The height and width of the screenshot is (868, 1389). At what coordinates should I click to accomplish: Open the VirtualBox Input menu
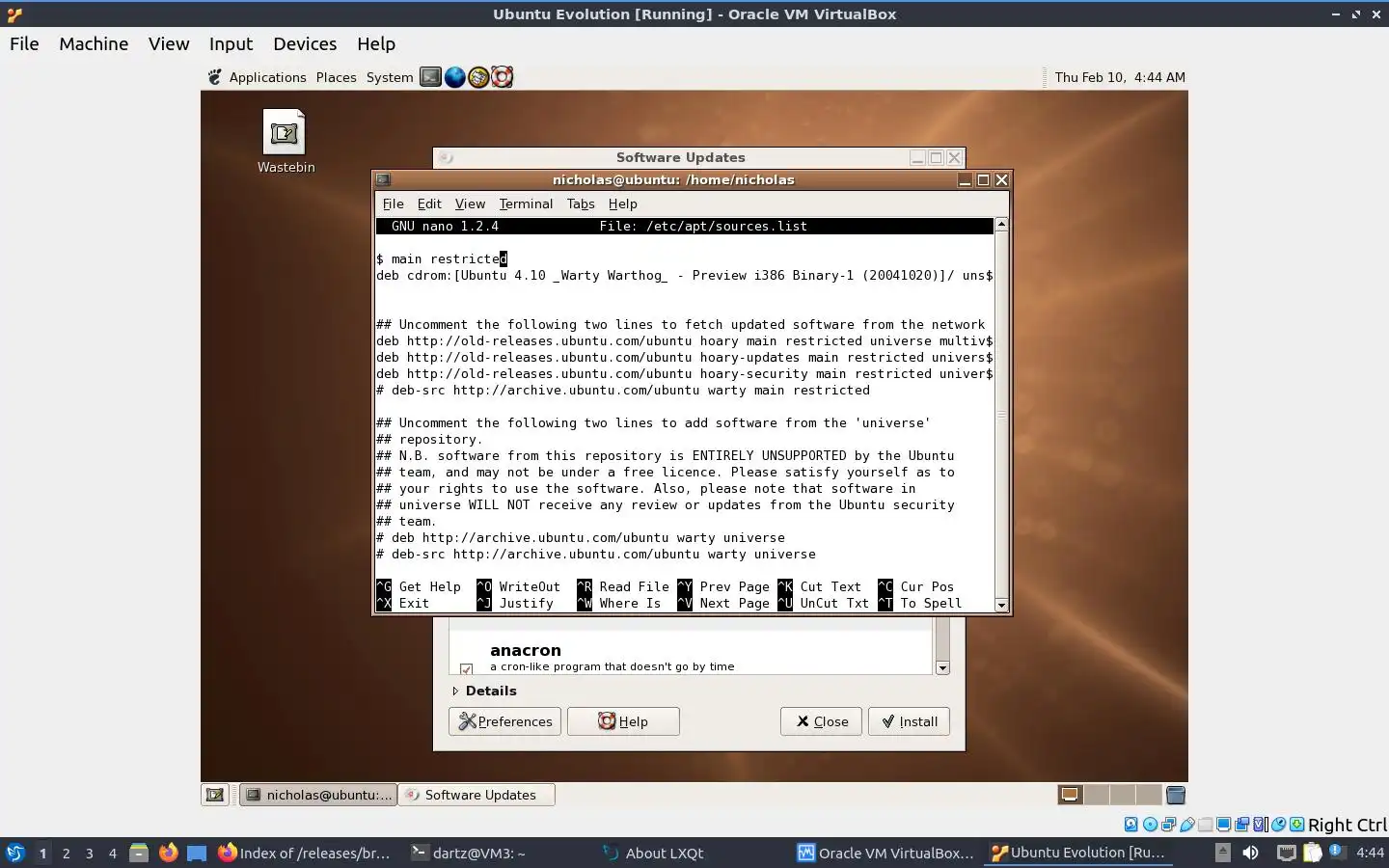tap(231, 43)
